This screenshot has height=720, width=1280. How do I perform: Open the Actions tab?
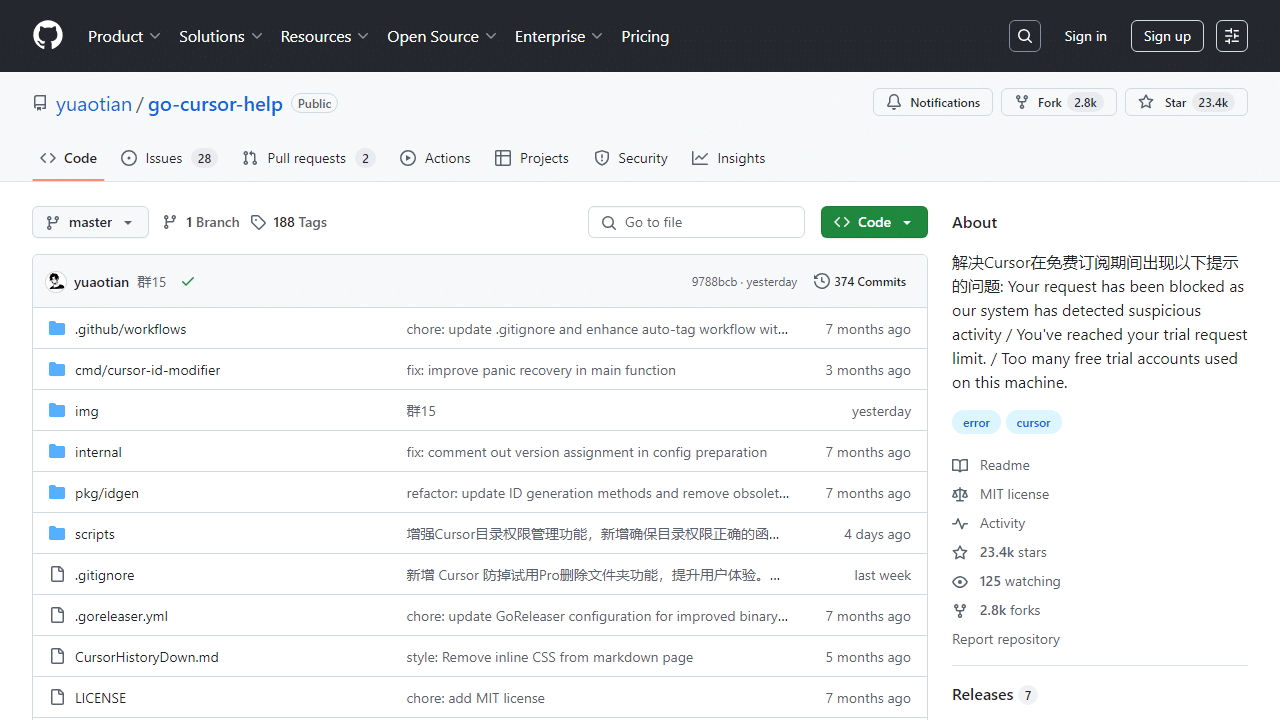[x=435, y=158]
